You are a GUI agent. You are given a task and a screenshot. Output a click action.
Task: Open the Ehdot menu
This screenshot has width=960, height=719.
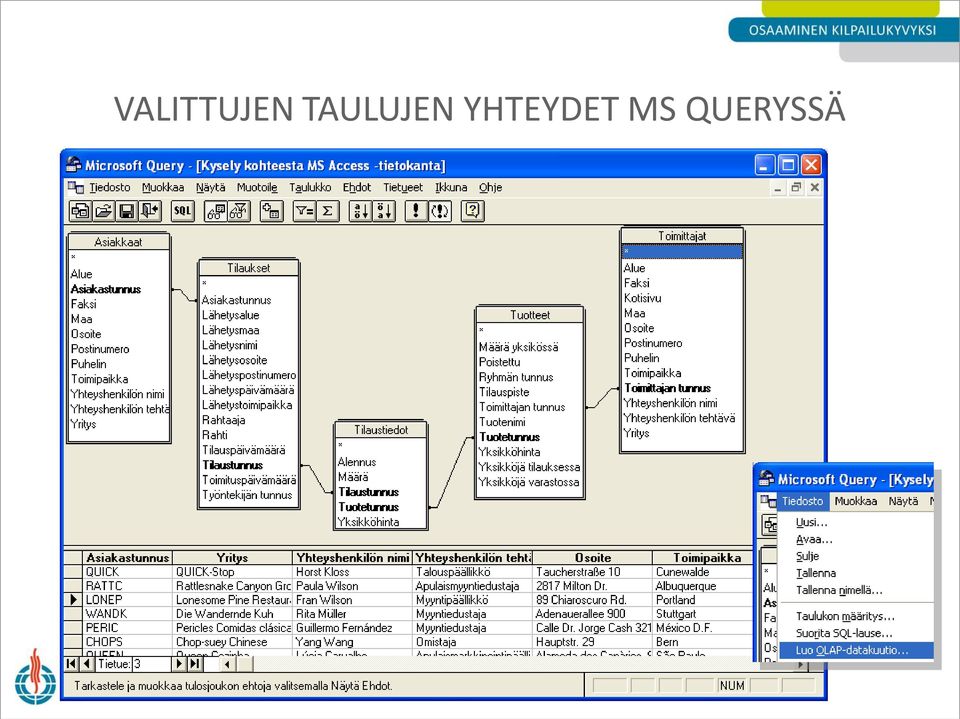pyautogui.click(x=357, y=187)
